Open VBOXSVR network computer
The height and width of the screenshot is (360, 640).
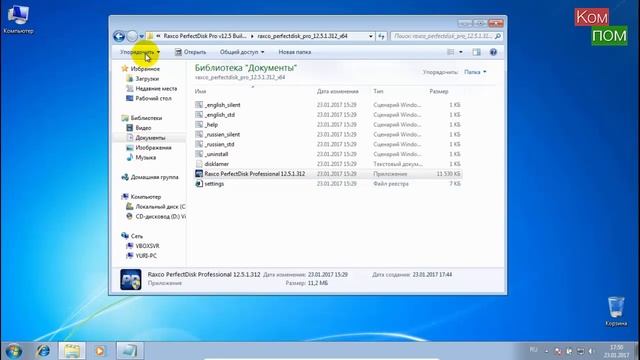[143, 246]
